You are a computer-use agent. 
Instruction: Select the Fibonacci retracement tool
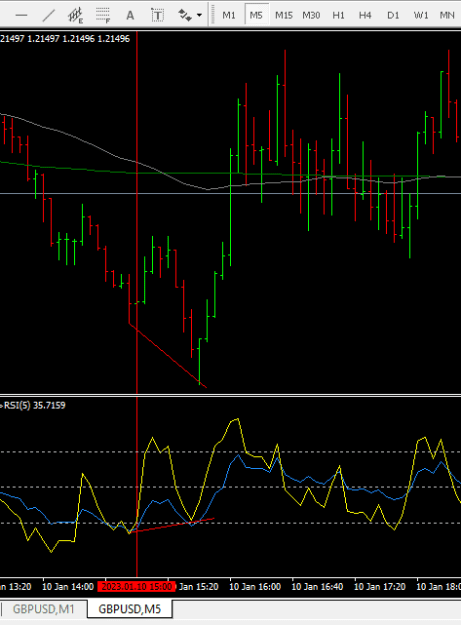click(103, 16)
